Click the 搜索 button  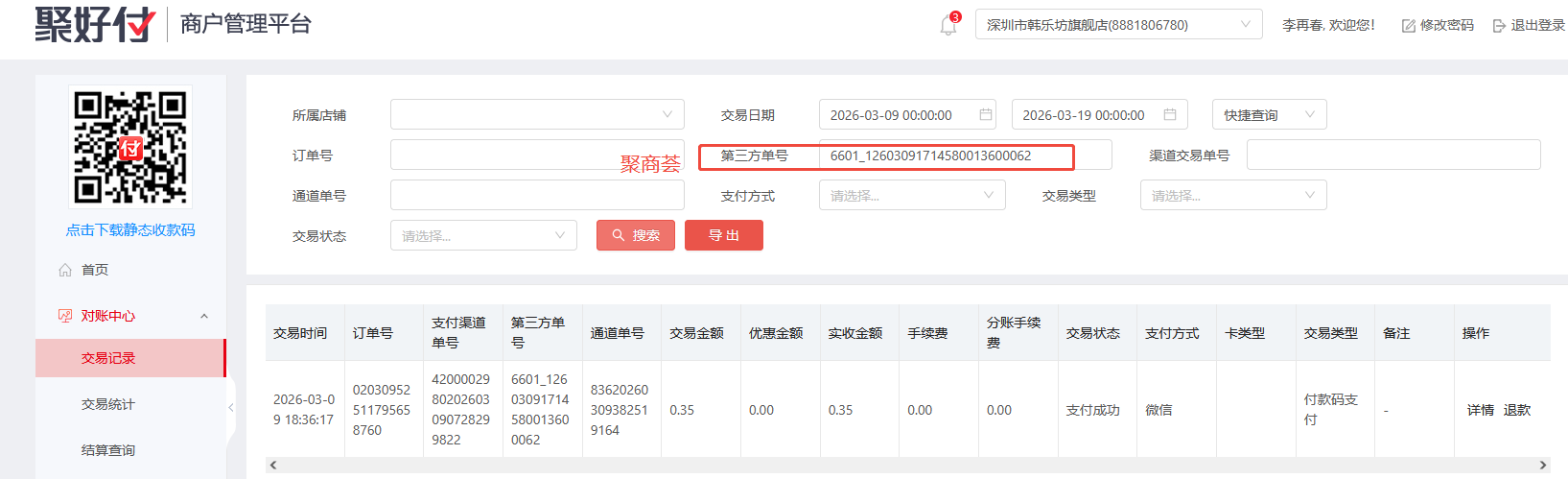(636, 235)
